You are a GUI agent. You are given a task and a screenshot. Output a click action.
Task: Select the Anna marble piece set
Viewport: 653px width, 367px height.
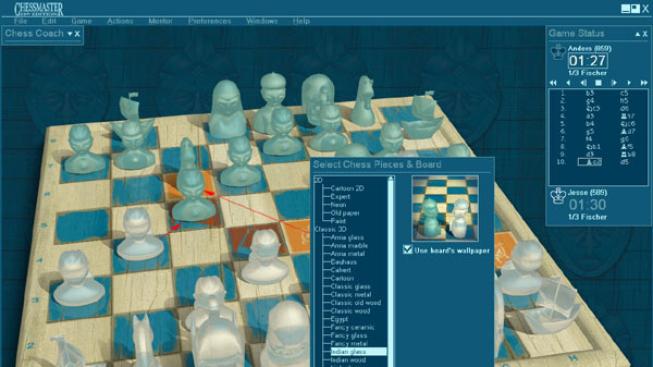349,246
